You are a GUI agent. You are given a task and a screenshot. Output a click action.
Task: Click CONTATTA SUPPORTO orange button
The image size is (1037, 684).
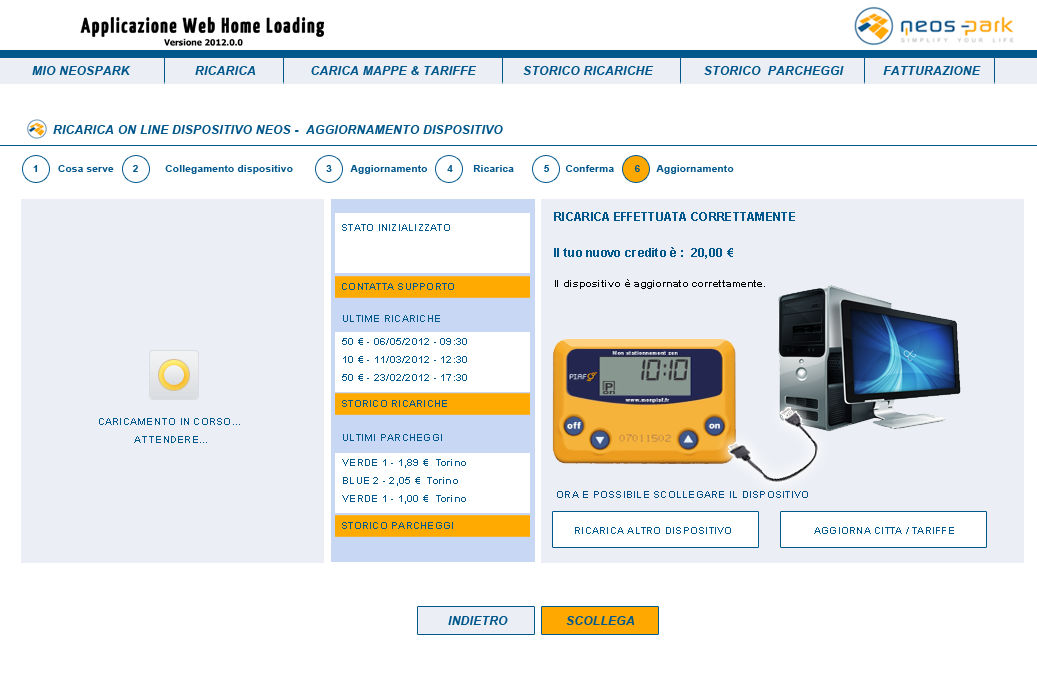click(x=433, y=286)
